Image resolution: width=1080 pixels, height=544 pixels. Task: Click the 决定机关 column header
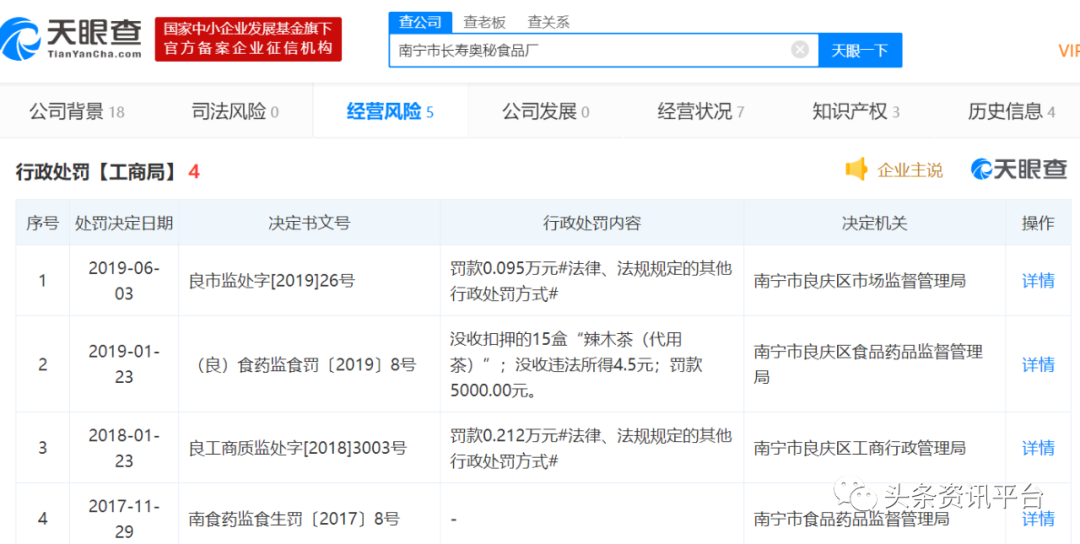pyautogui.click(x=874, y=223)
